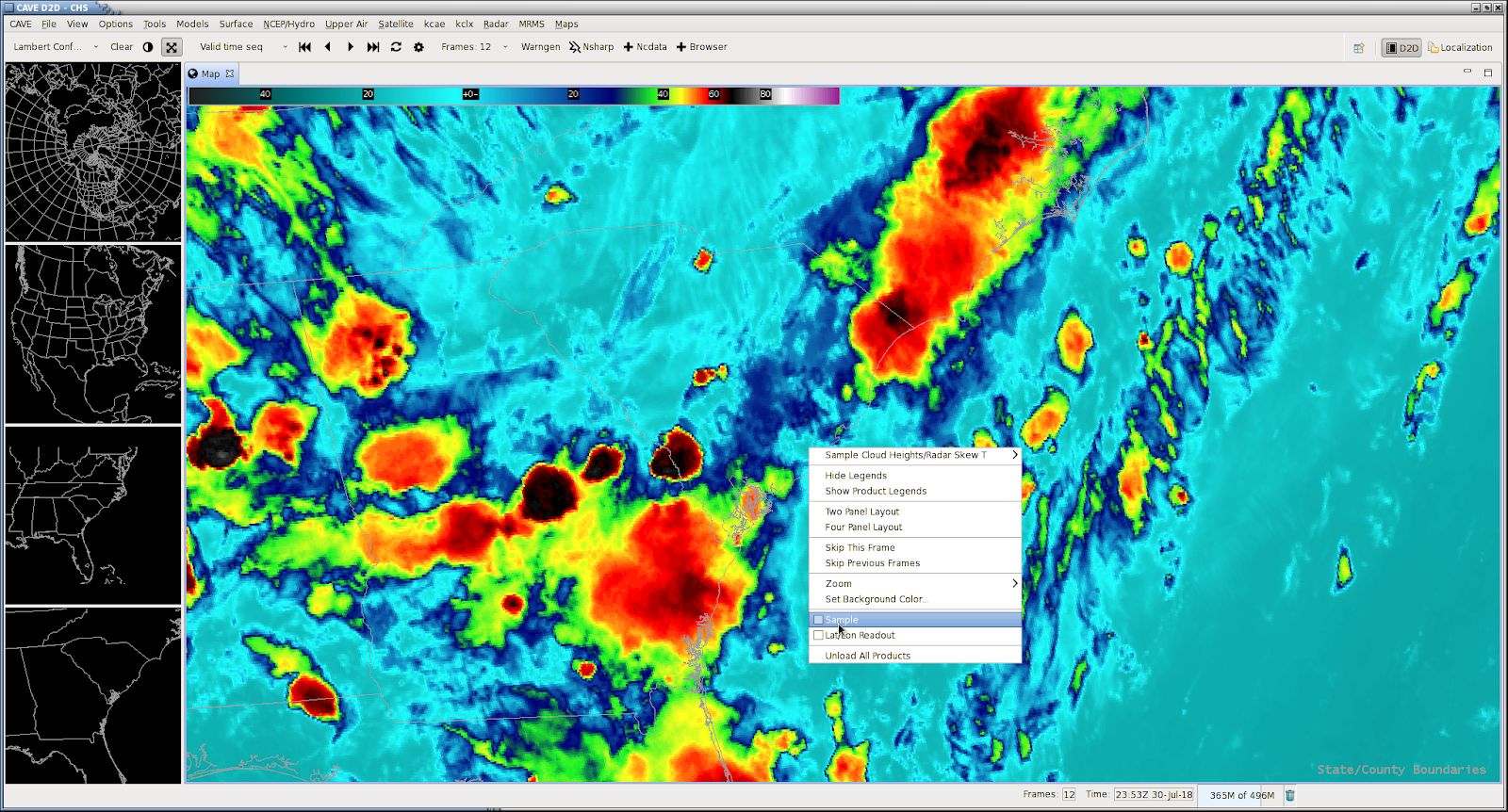Viewport: 1508px width, 812px height.
Task: Open the Localization perspective
Action: click(x=1460, y=48)
